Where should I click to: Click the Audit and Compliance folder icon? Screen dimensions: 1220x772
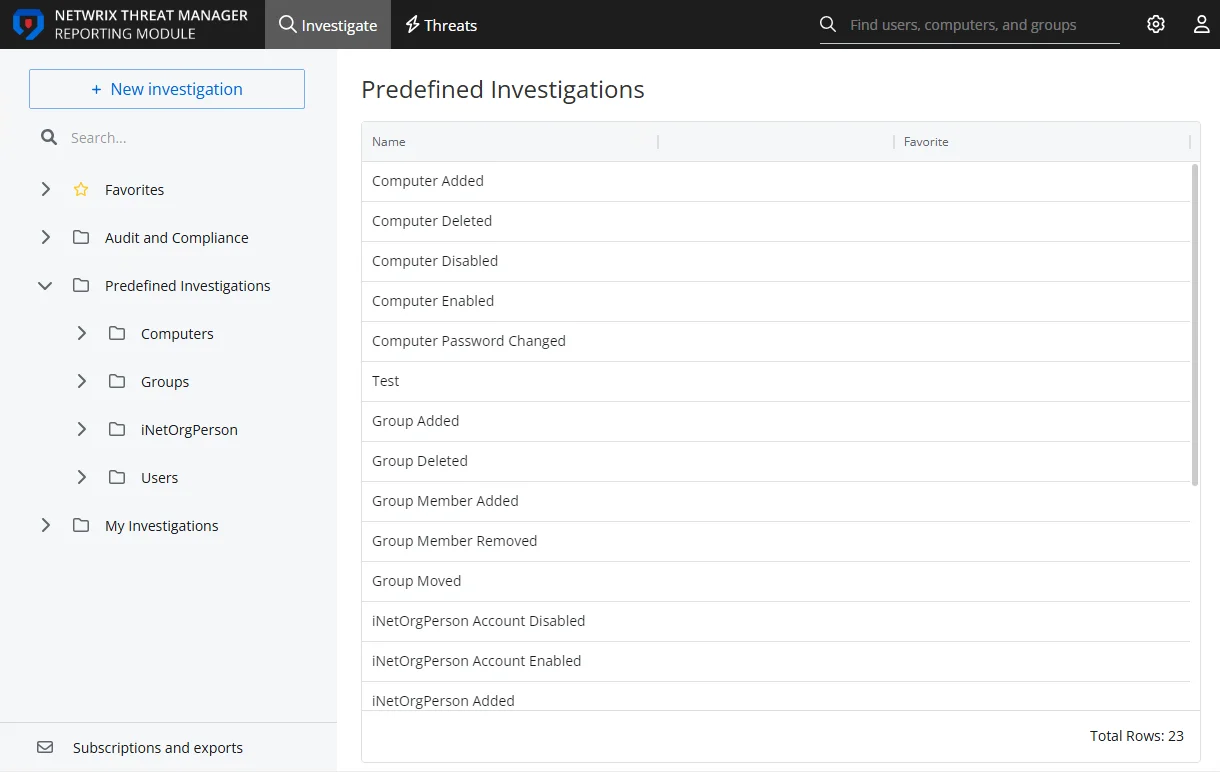[81, 237]
